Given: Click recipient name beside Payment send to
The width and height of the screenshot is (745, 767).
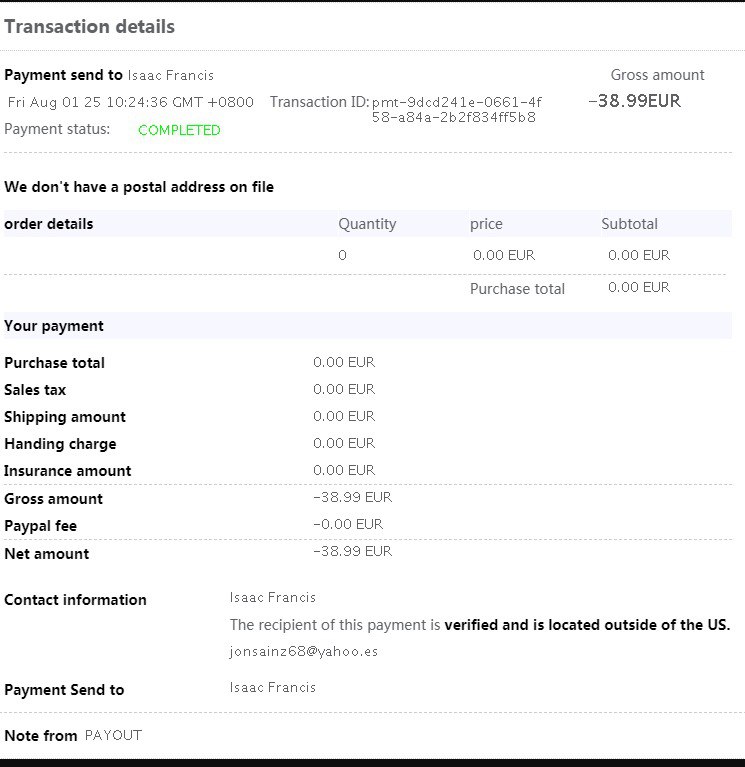Looking at the screenshot, I should tap(170, 75).
